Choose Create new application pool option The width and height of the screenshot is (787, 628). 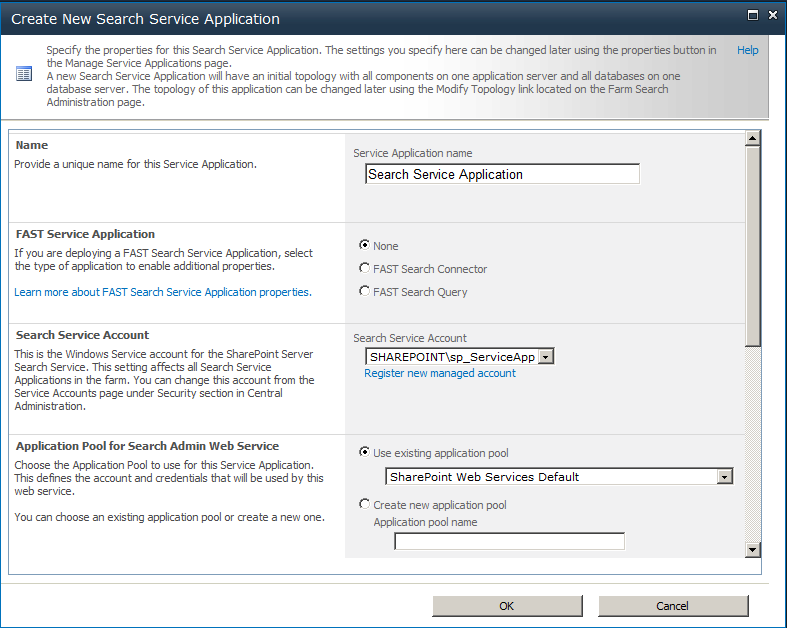pos(364,504)
